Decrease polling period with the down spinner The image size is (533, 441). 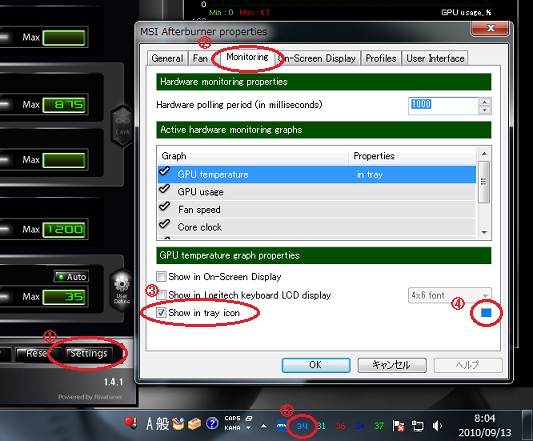click(485, 110)
